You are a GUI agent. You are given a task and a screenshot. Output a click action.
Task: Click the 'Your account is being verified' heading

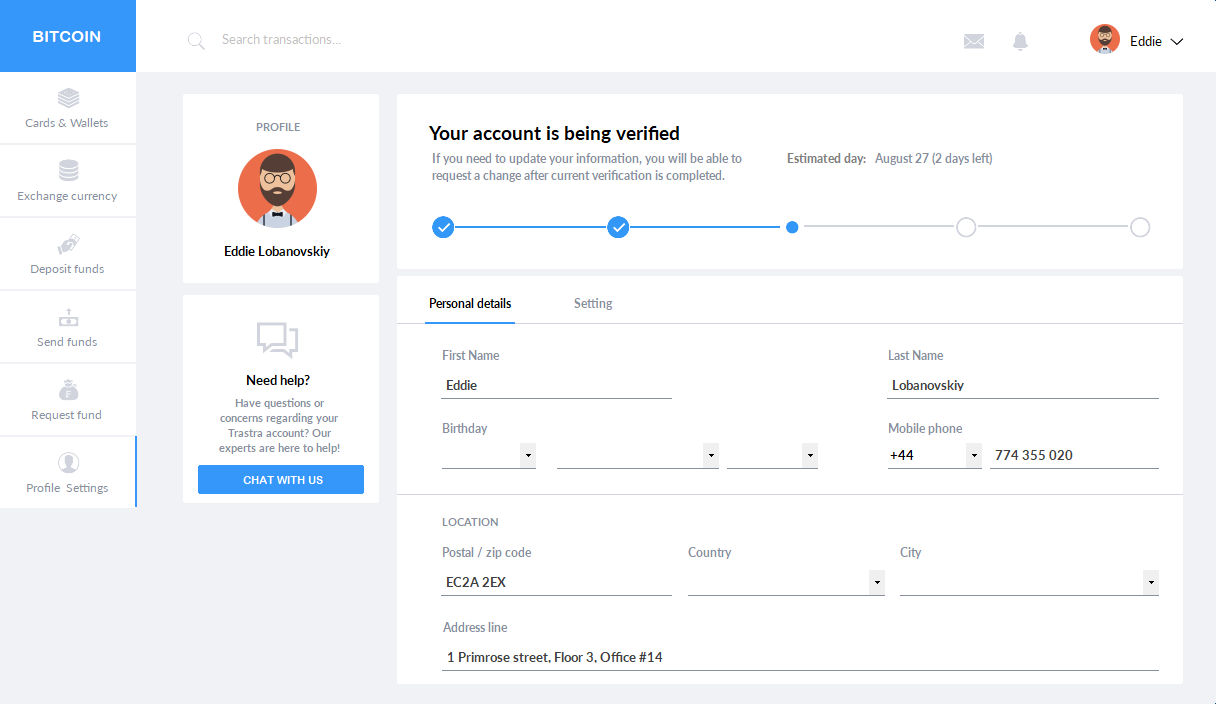click(554, 134)
